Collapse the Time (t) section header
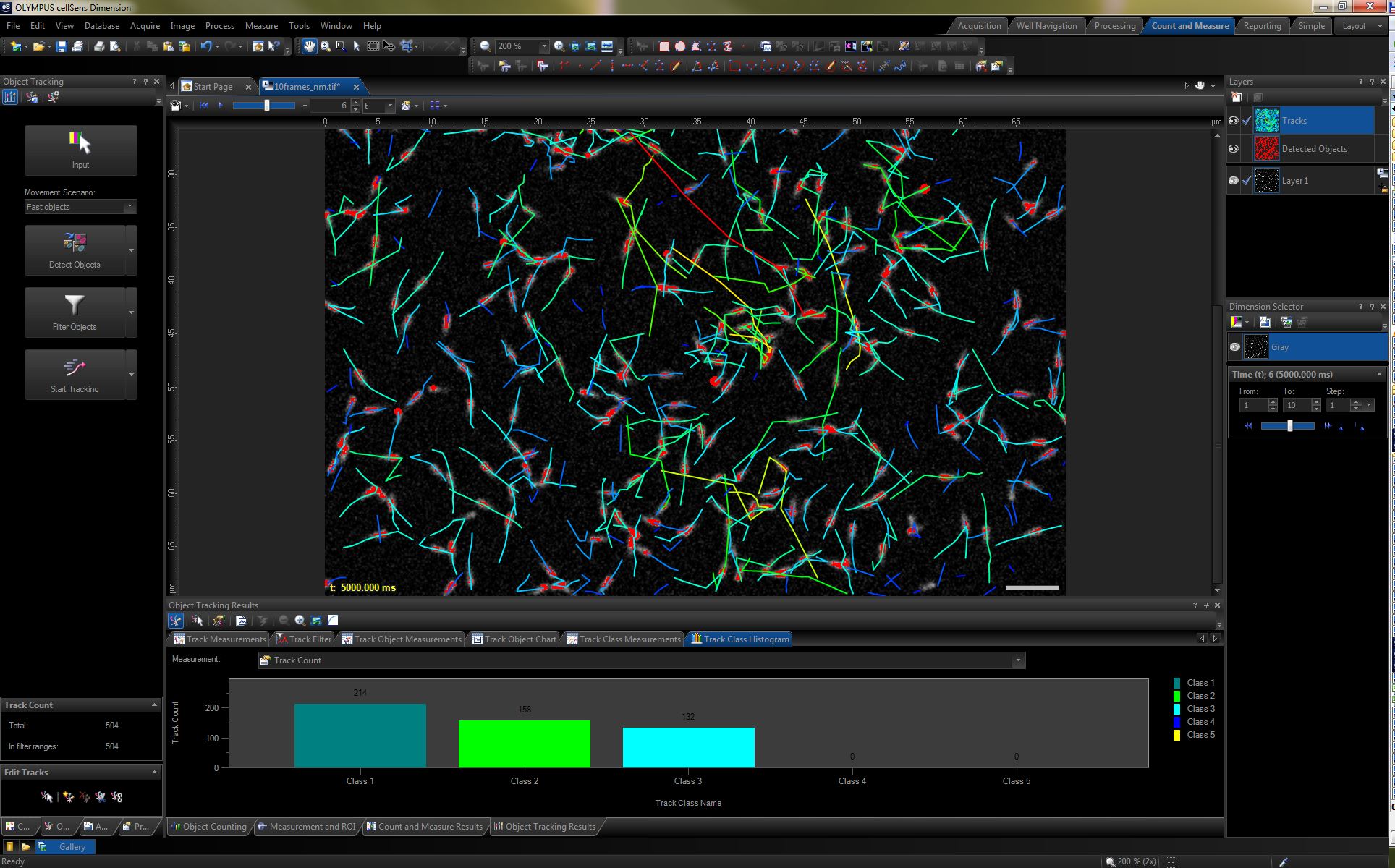Image resolution: width=1395 pixels, height=868 pixels. pyautogui.click(x=1379, y=375)
